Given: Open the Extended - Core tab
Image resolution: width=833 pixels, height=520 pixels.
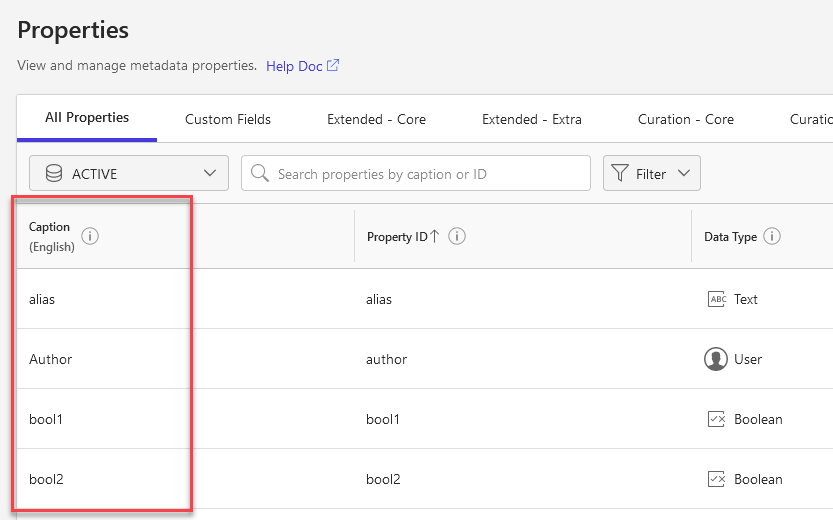Looking at the screenshot, I should pos(376,119).
